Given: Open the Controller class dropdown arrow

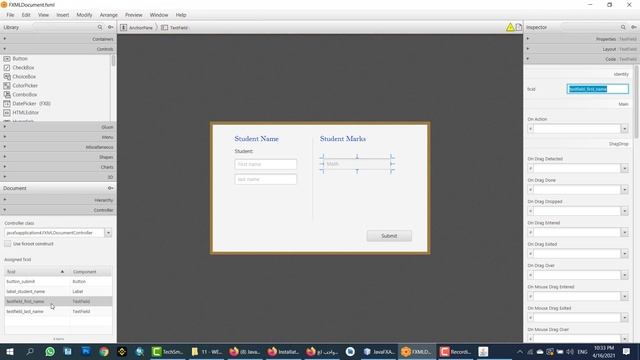Looking at the screenshot, I should [x=108, y=233].
